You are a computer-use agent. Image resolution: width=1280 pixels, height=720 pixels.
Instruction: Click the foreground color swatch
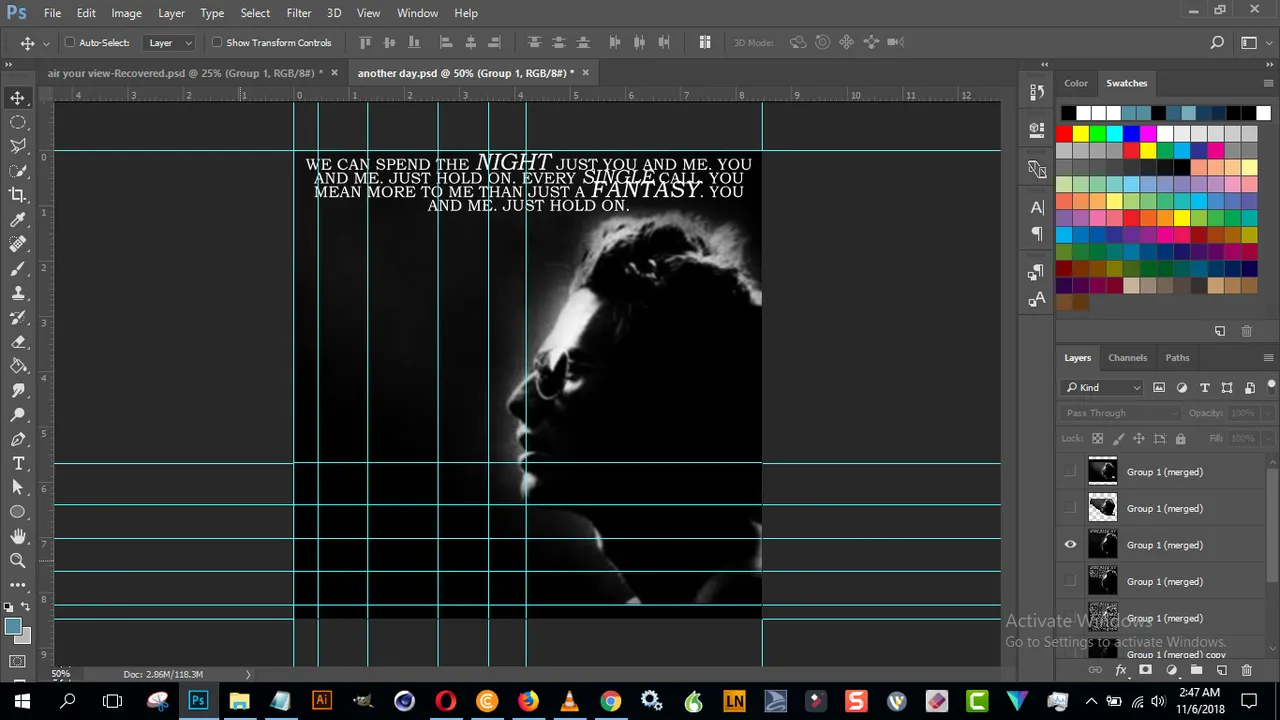tap(13, 627)
